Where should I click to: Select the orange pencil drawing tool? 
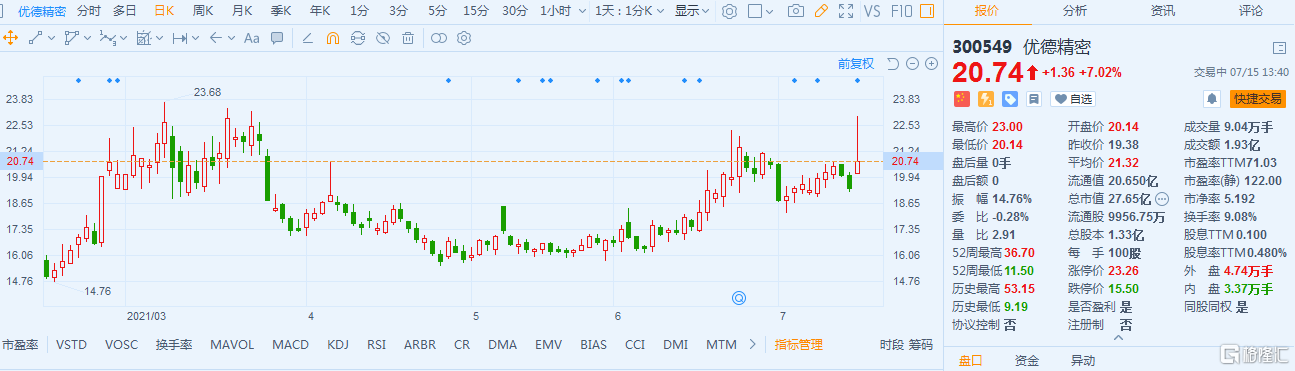[821, 11]
